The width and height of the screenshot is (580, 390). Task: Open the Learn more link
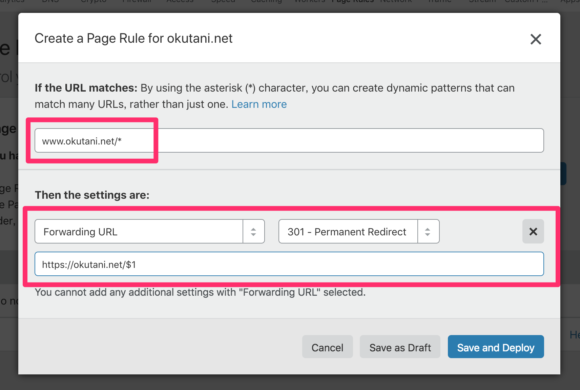[259, 104]
